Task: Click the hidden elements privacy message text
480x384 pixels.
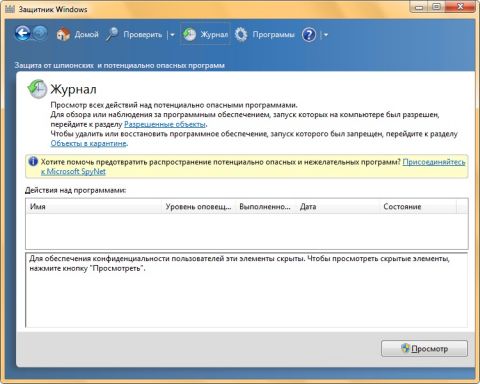Action: (239, 263)
